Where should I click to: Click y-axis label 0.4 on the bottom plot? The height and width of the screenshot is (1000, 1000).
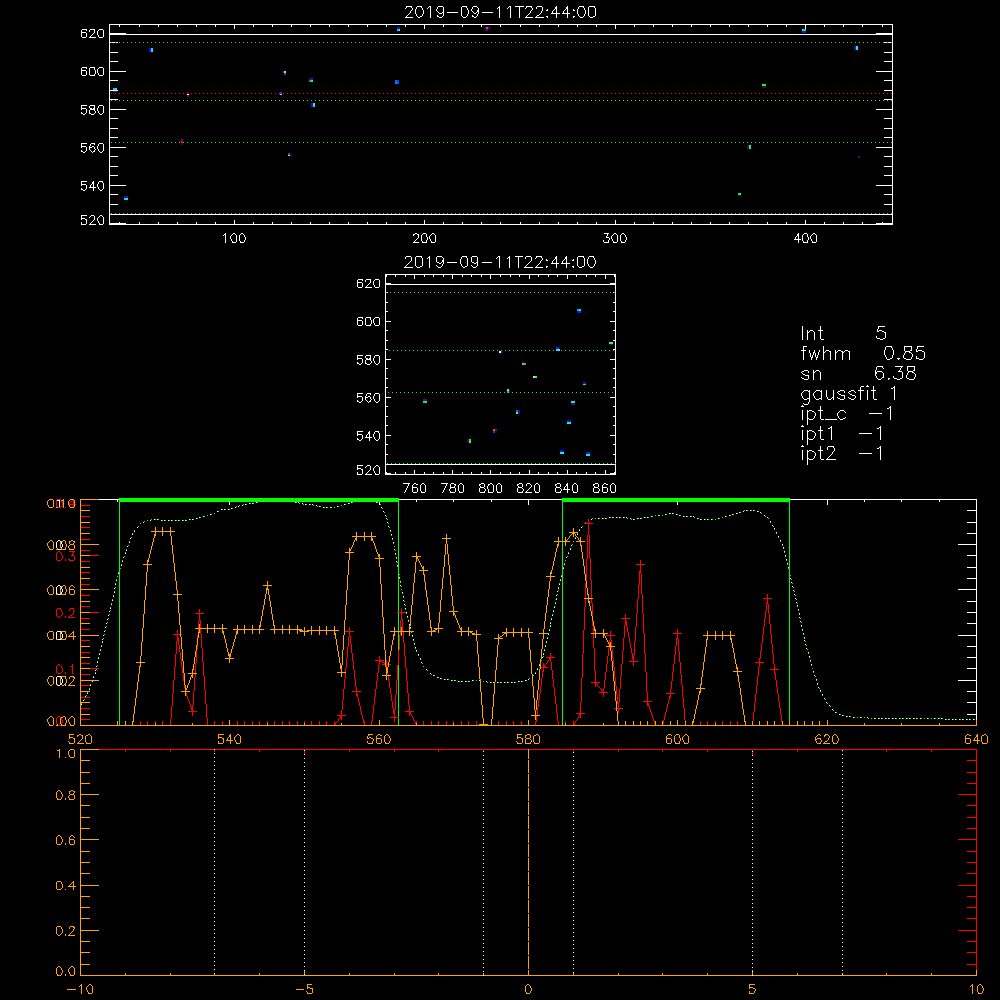point(66,886)
